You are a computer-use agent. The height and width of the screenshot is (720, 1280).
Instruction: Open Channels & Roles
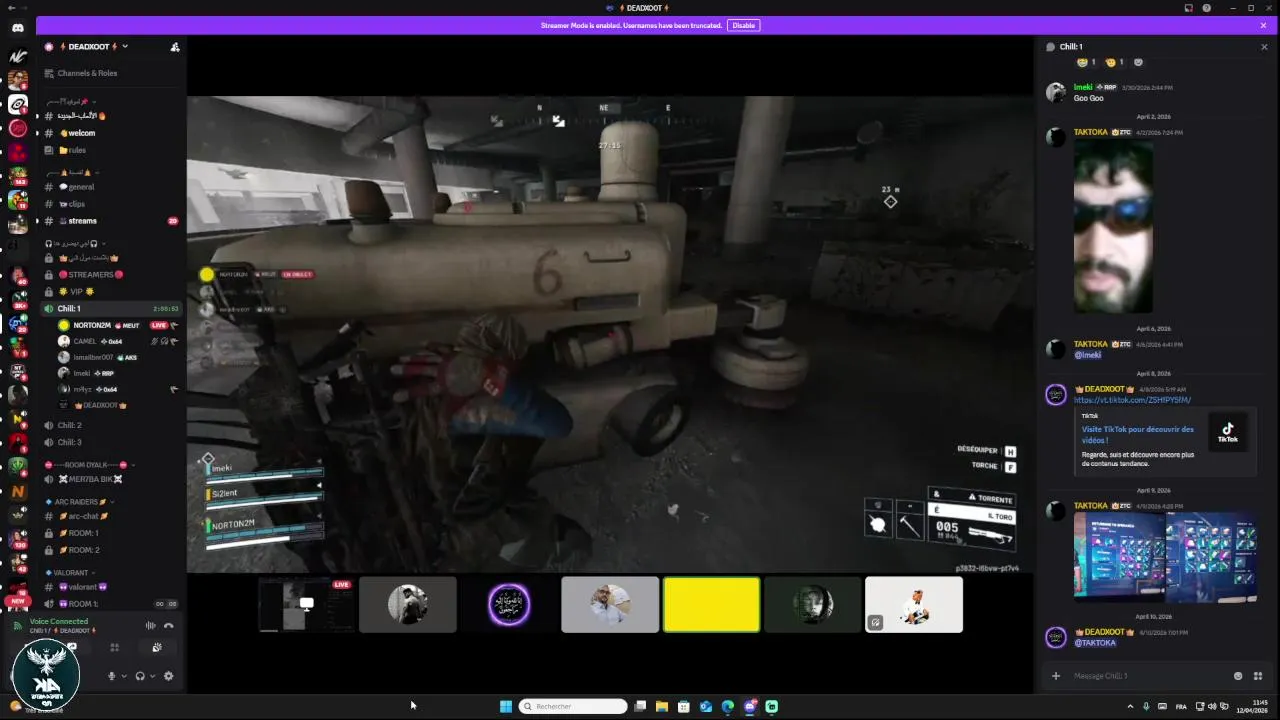(x=110, y=73)
